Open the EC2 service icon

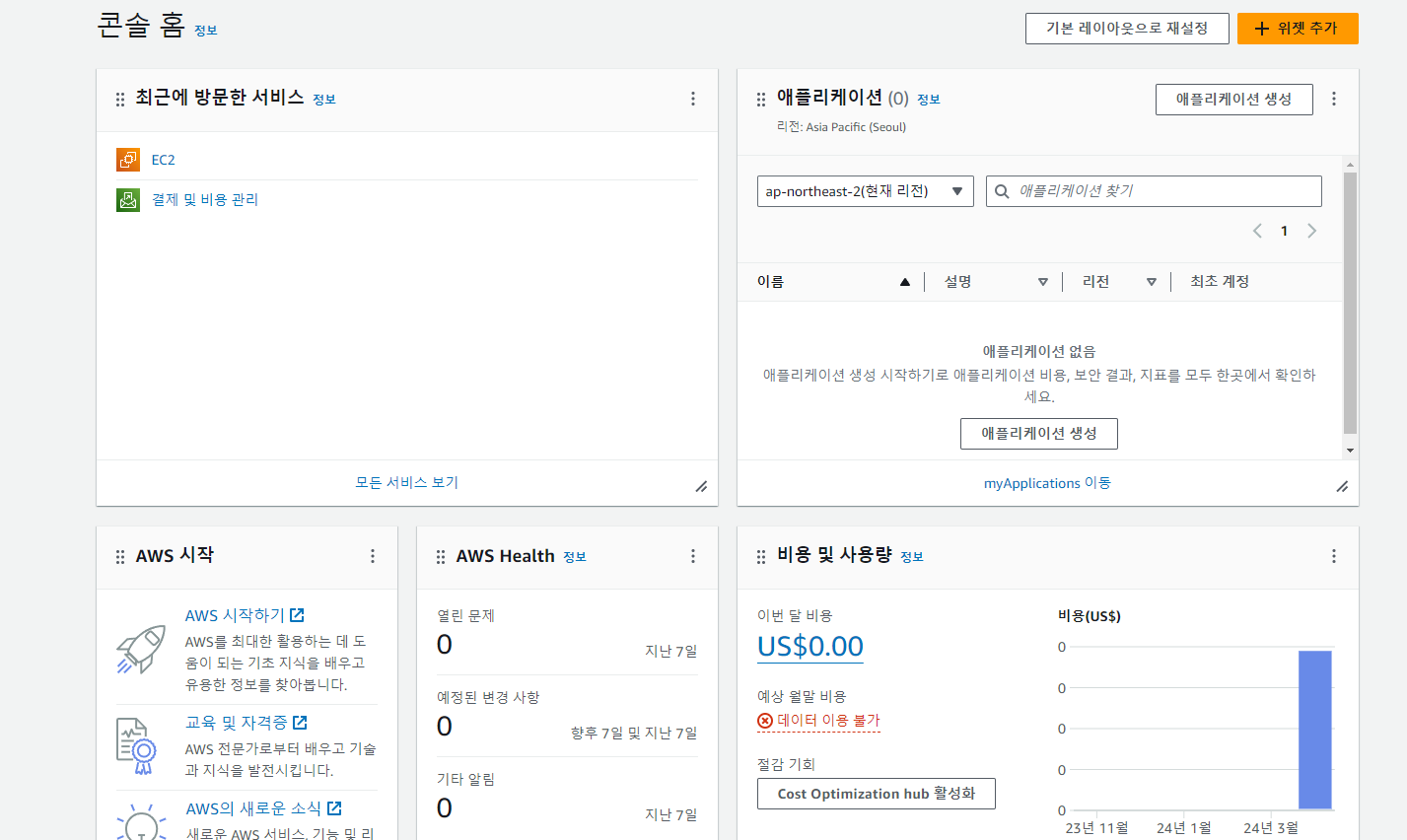(128, 160)
